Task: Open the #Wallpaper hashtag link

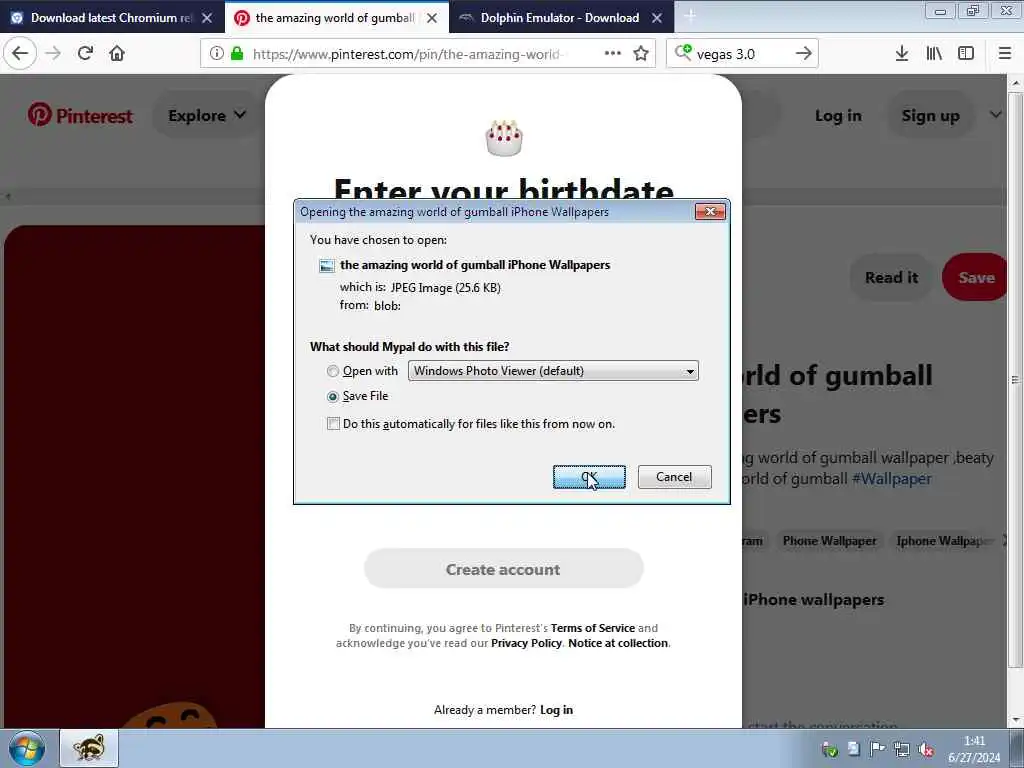Action: tap(891, 479)
